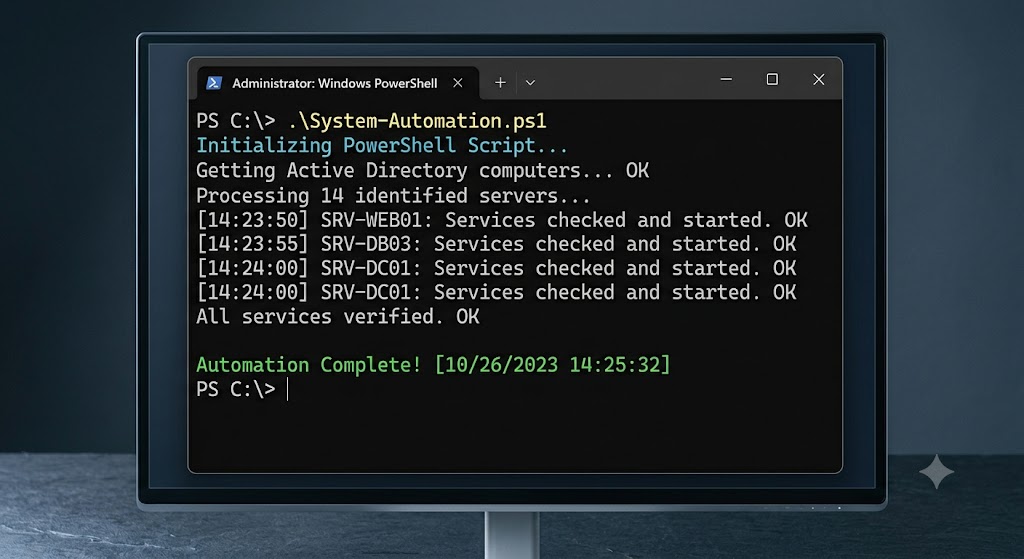Click the .\System-Automation.ps1 command text
The height and width of the screenshot is (559, 1024).
417,121
